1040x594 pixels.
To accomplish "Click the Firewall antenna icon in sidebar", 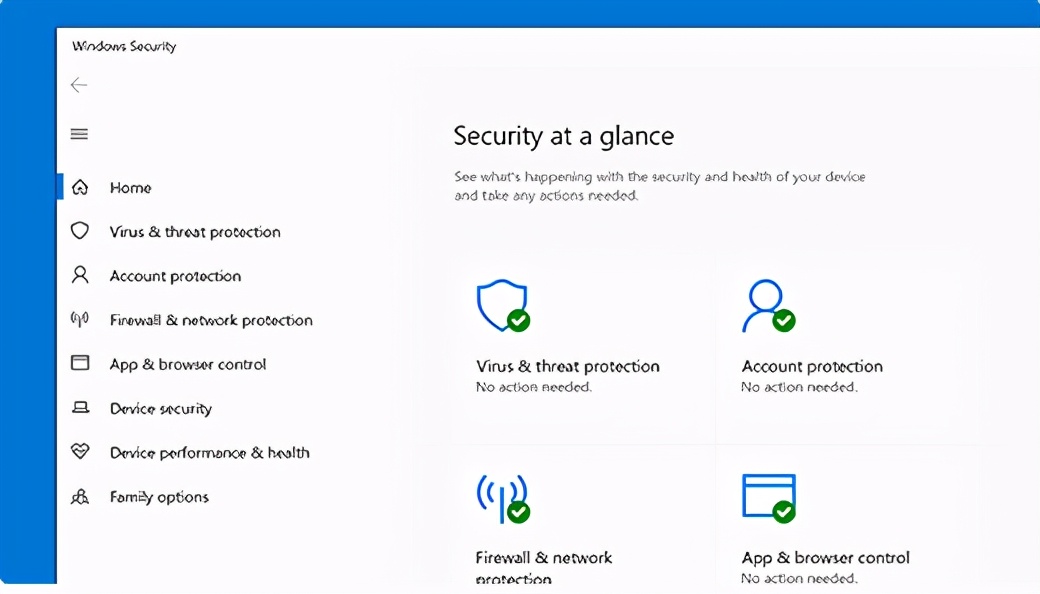I will (80, 320).
